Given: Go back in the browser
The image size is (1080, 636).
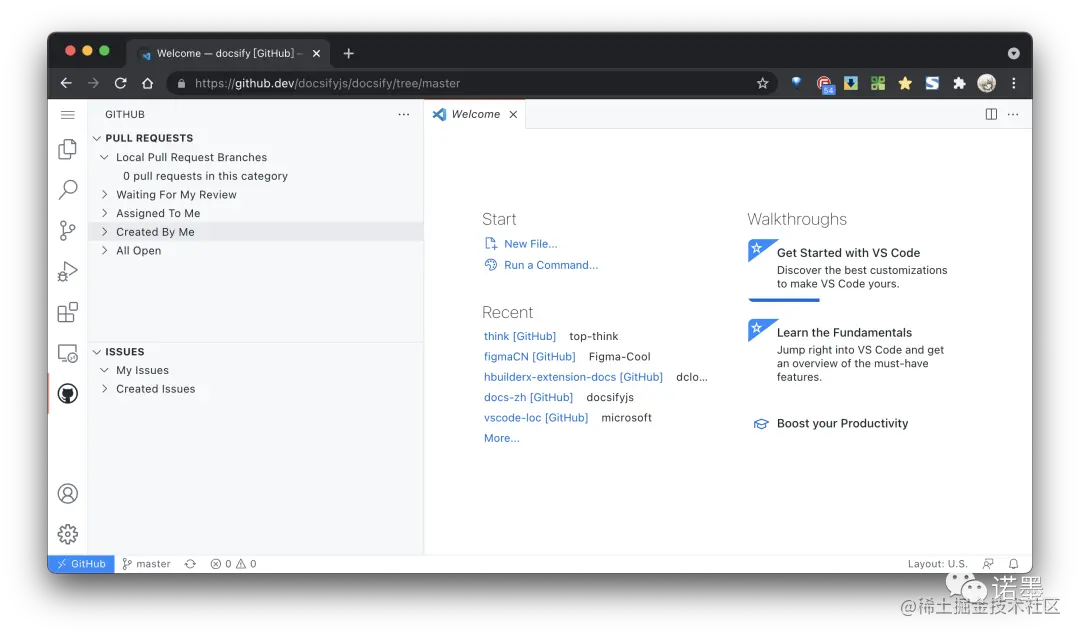Looking at the screenshot, I should 66,83.
